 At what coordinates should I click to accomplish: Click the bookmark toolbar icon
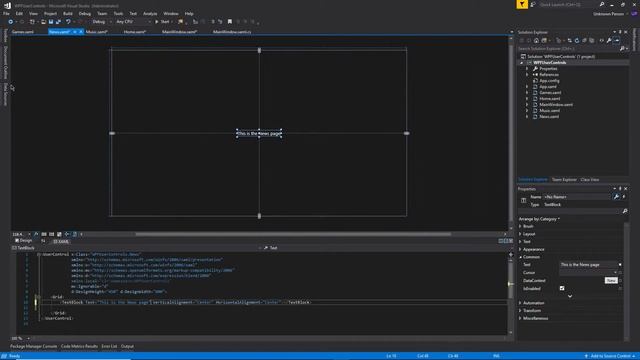point(230,22)
